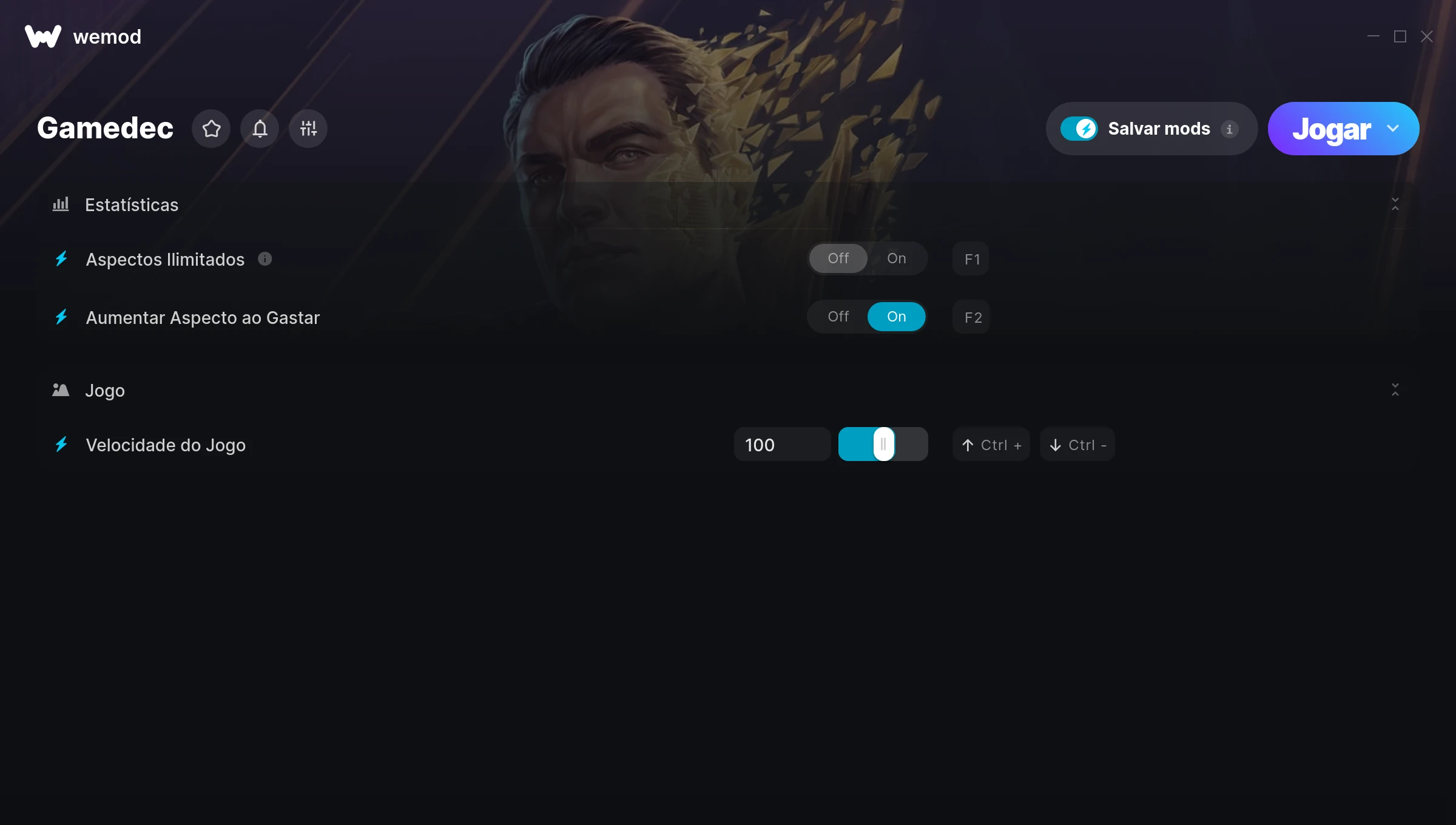The width and height of the screenshot is (1456, 825).
Task: Click the F2 hotkey for Aumentar Aspecto
Action: (x=971, y=317)
